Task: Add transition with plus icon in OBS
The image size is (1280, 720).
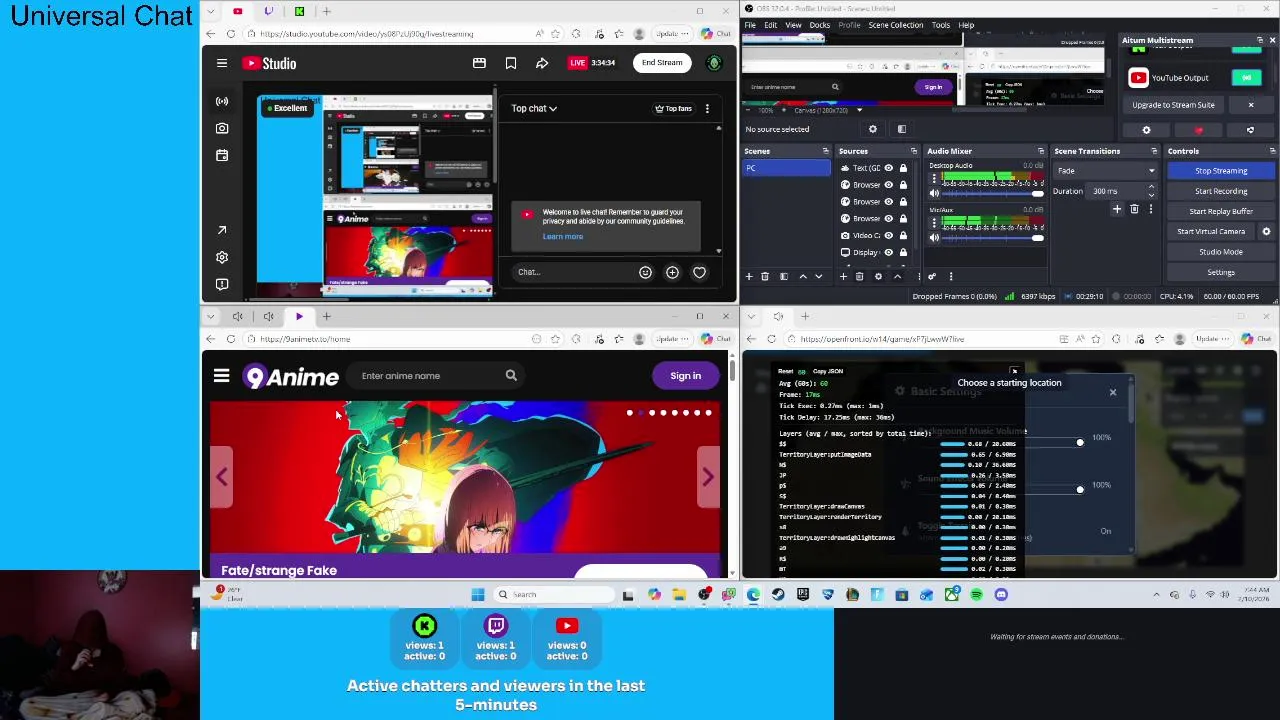Action: click(x=1117, y=209)
